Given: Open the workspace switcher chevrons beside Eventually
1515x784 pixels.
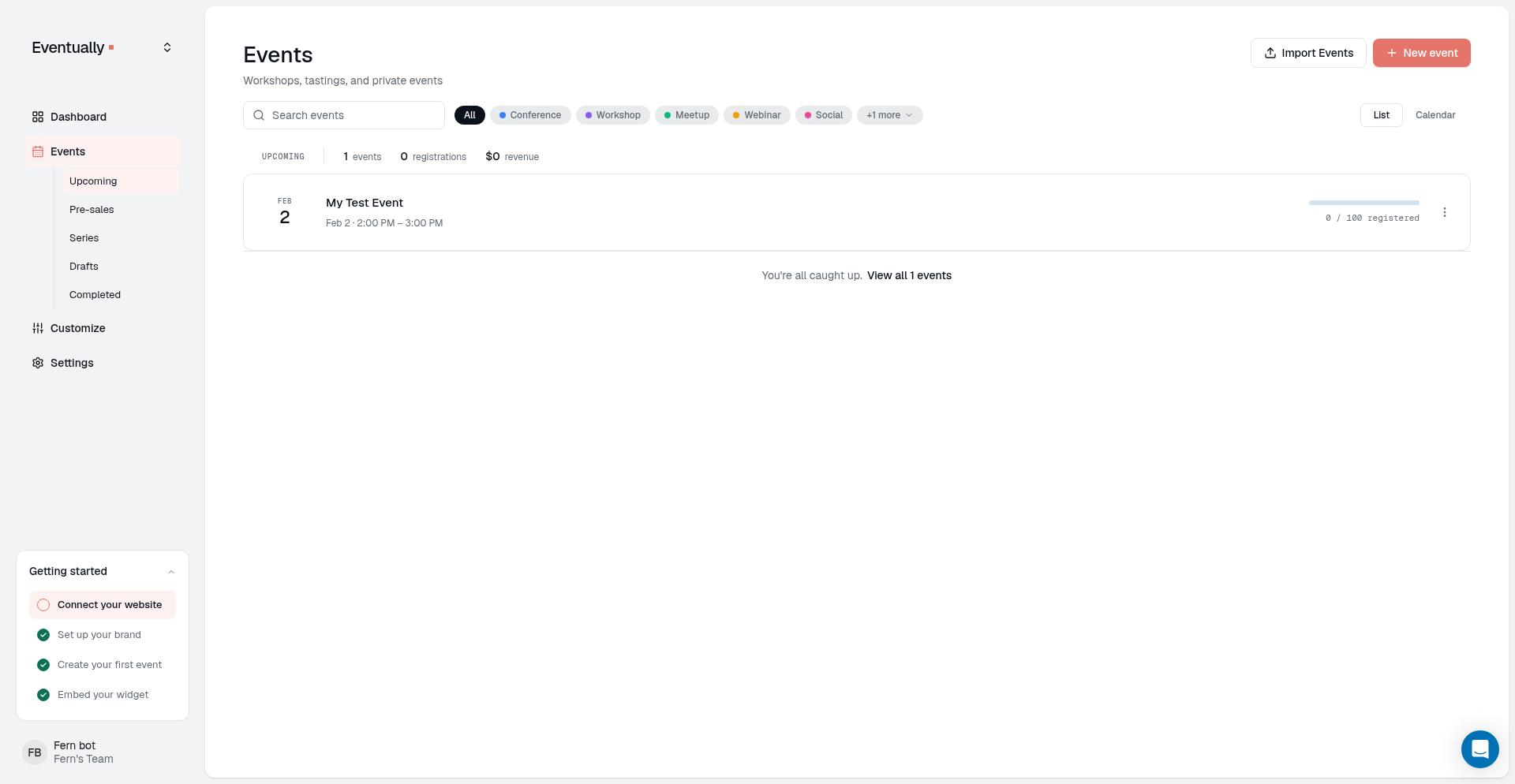Looking at the screenshot, I should pyautogui.click(x=167, y=48).
